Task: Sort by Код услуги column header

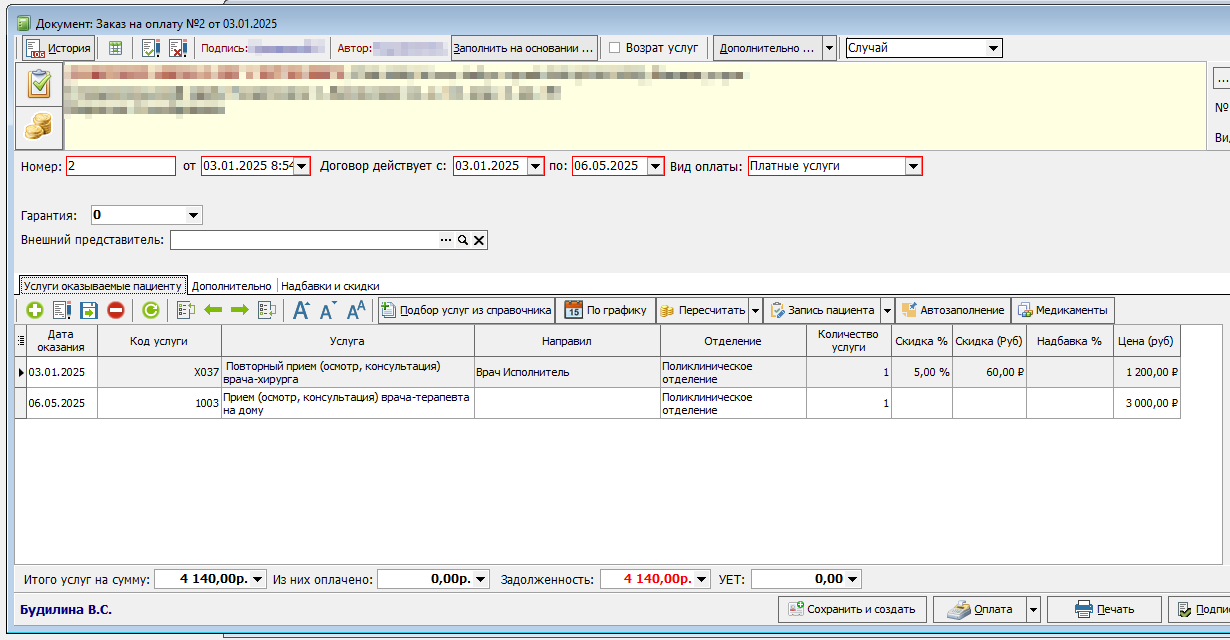Action: coord(159,341)
